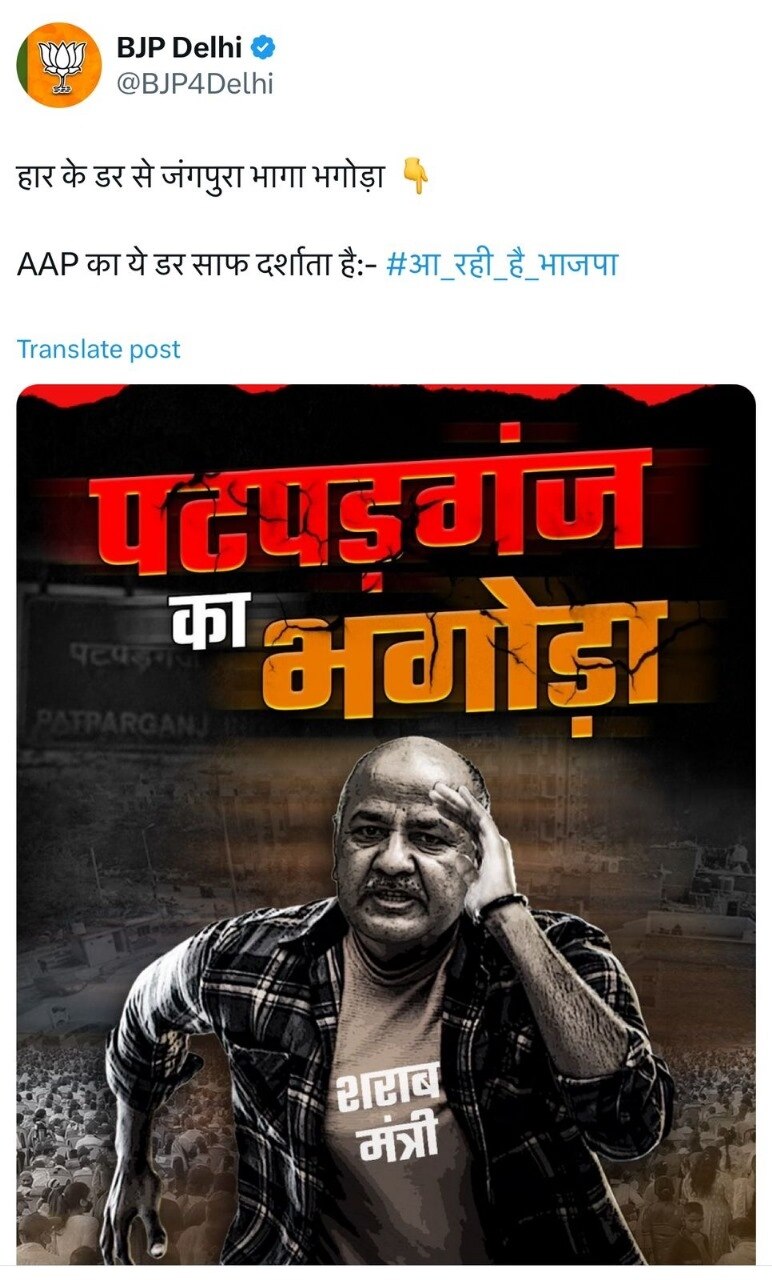
Task: Open the BJP Delhi profile avatar
Action: tap(59, 64)
